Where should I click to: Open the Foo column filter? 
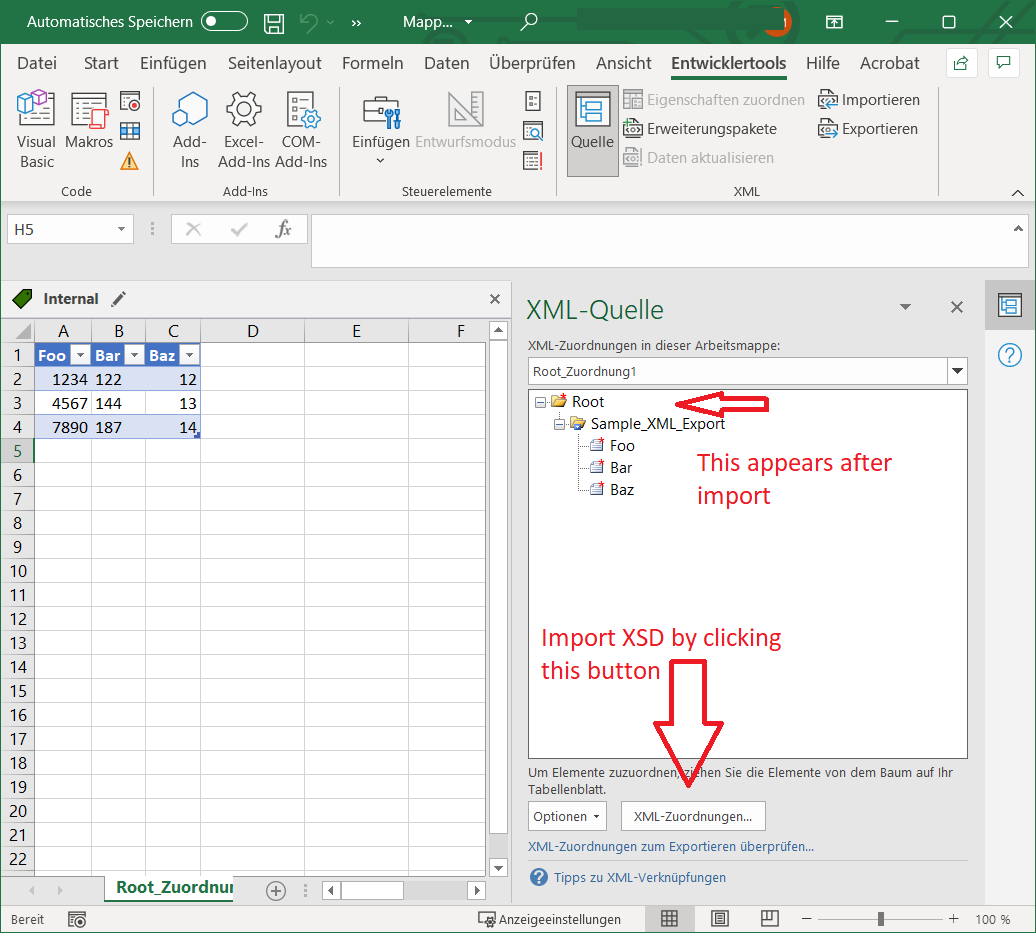click(78, 355)
